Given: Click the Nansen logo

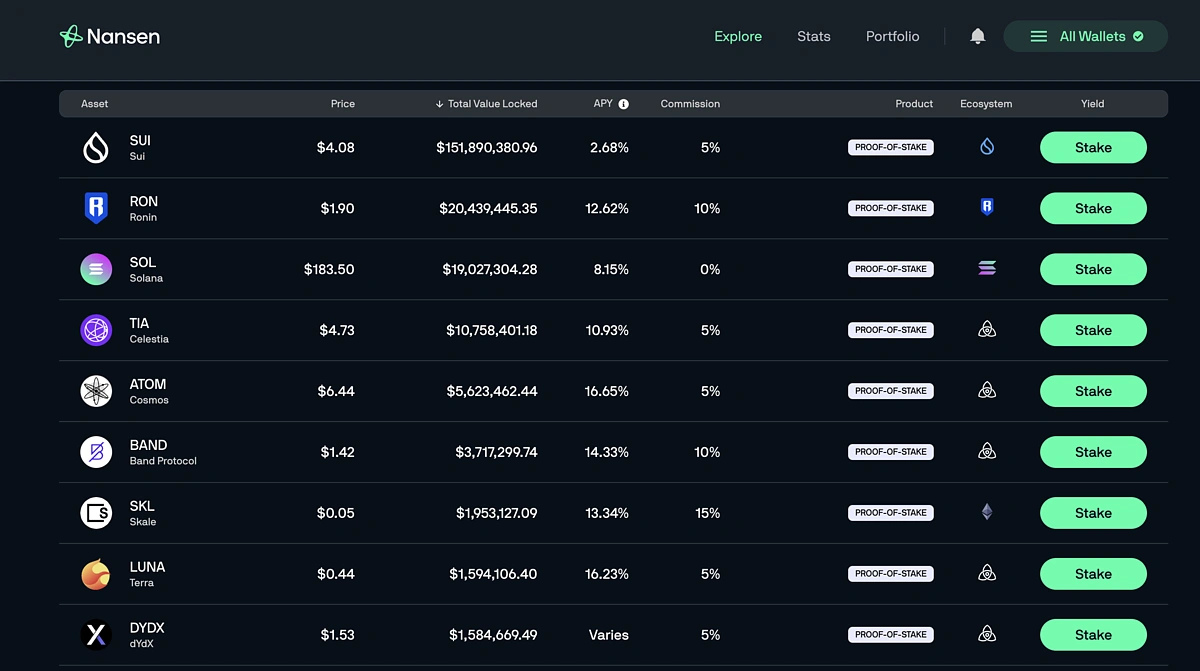Looking at the screenshot, I should [110, 37].
